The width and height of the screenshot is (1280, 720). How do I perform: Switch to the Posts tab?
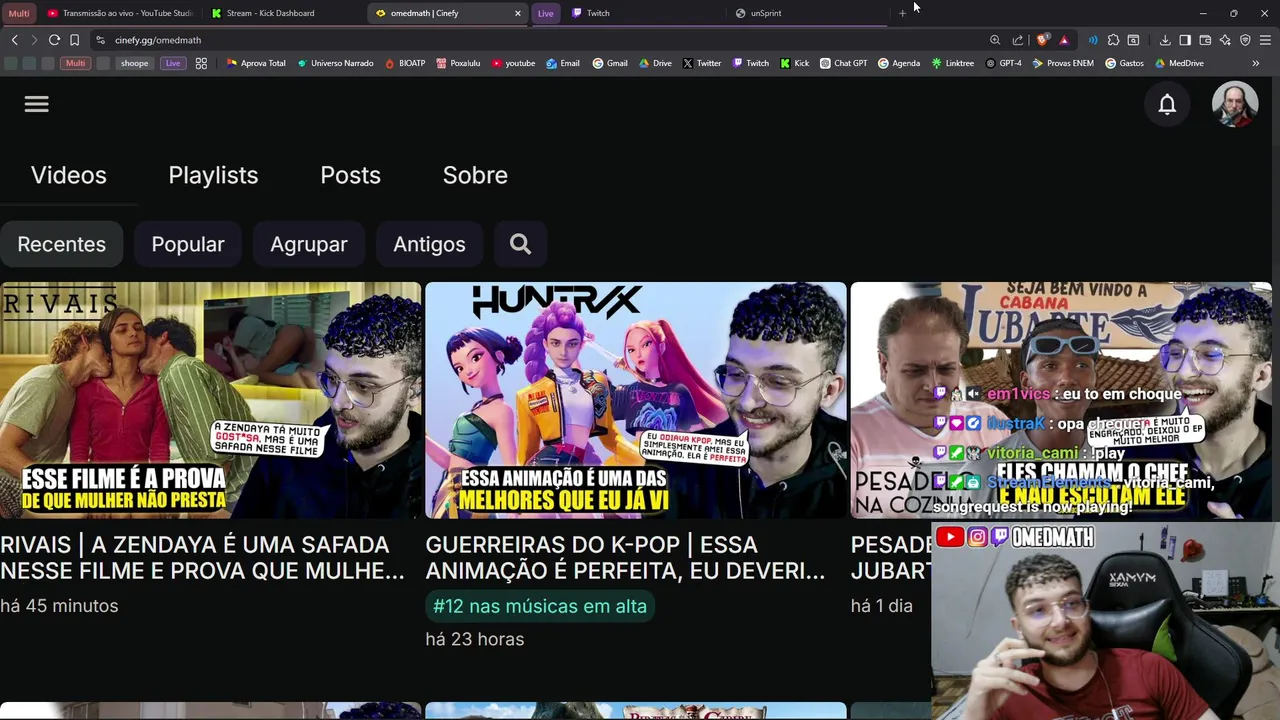pos(350,175)
